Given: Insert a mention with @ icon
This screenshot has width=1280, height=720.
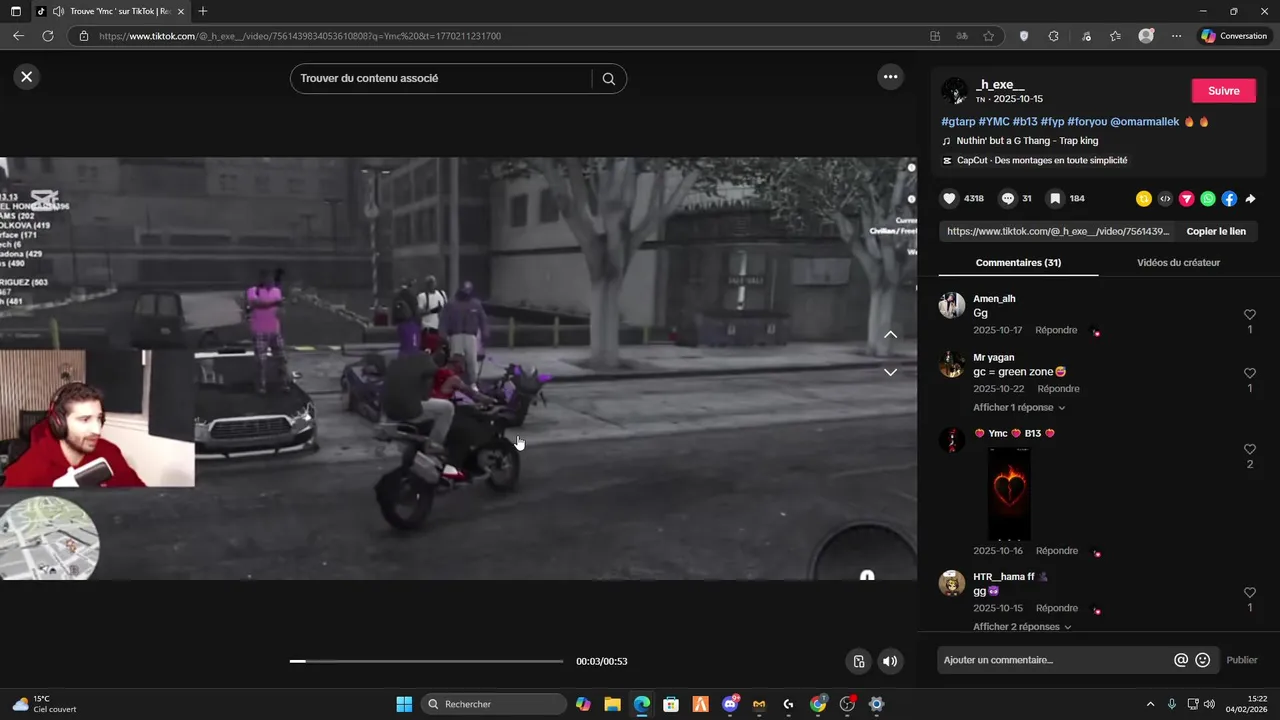Looking at the screenshot, I should point(1181,660).
